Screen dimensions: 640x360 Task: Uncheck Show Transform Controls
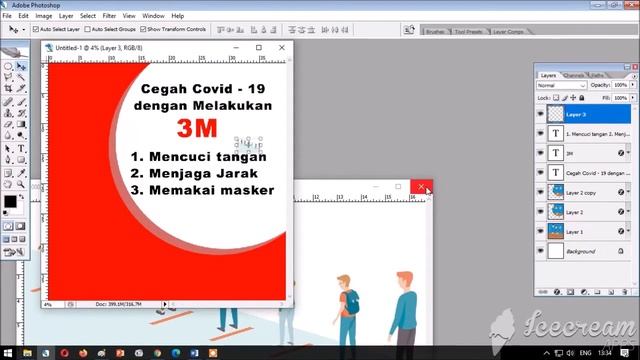tap(143, 29)
